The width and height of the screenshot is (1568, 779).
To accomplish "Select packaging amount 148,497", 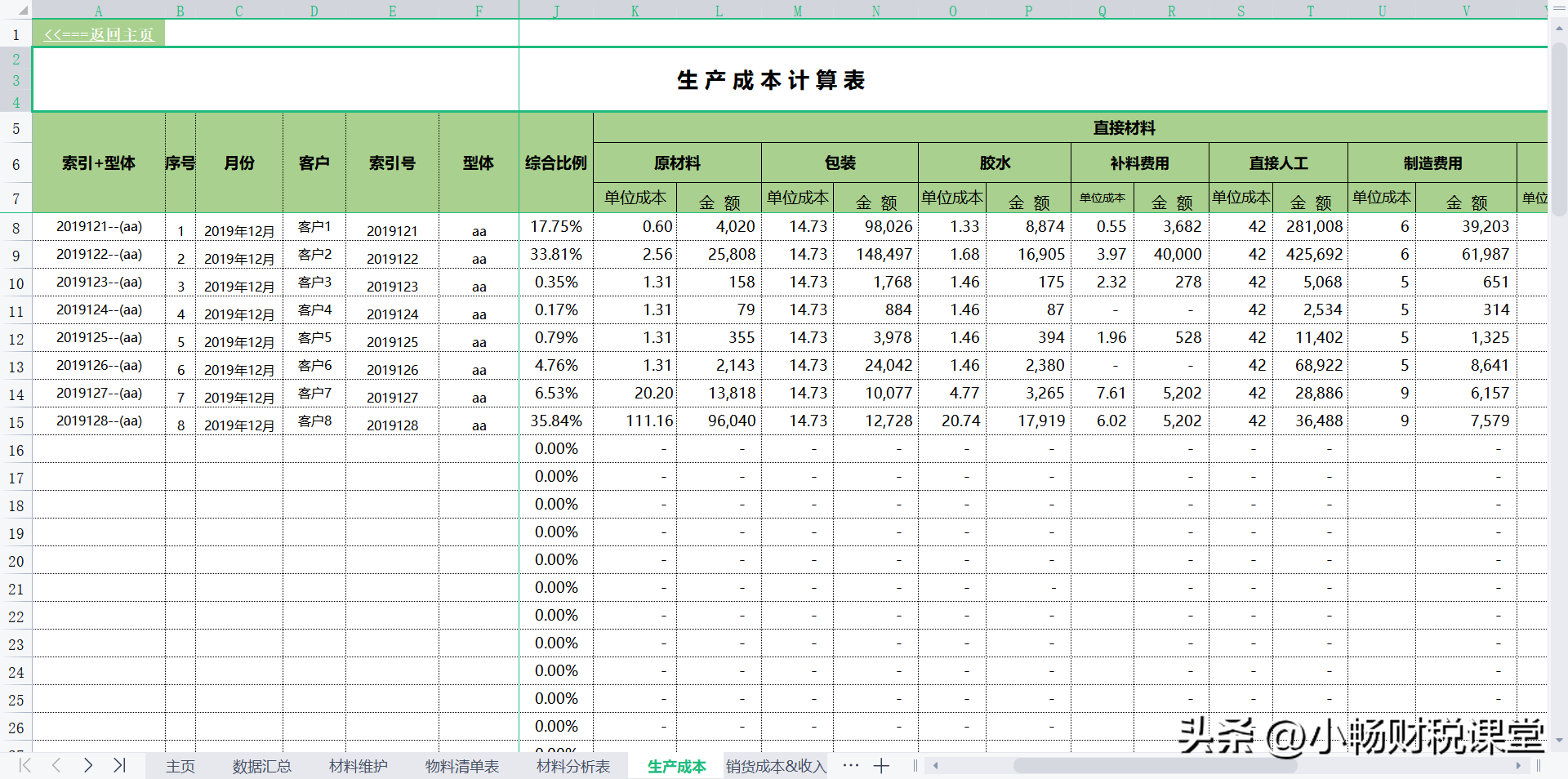I will click(876, 255).
